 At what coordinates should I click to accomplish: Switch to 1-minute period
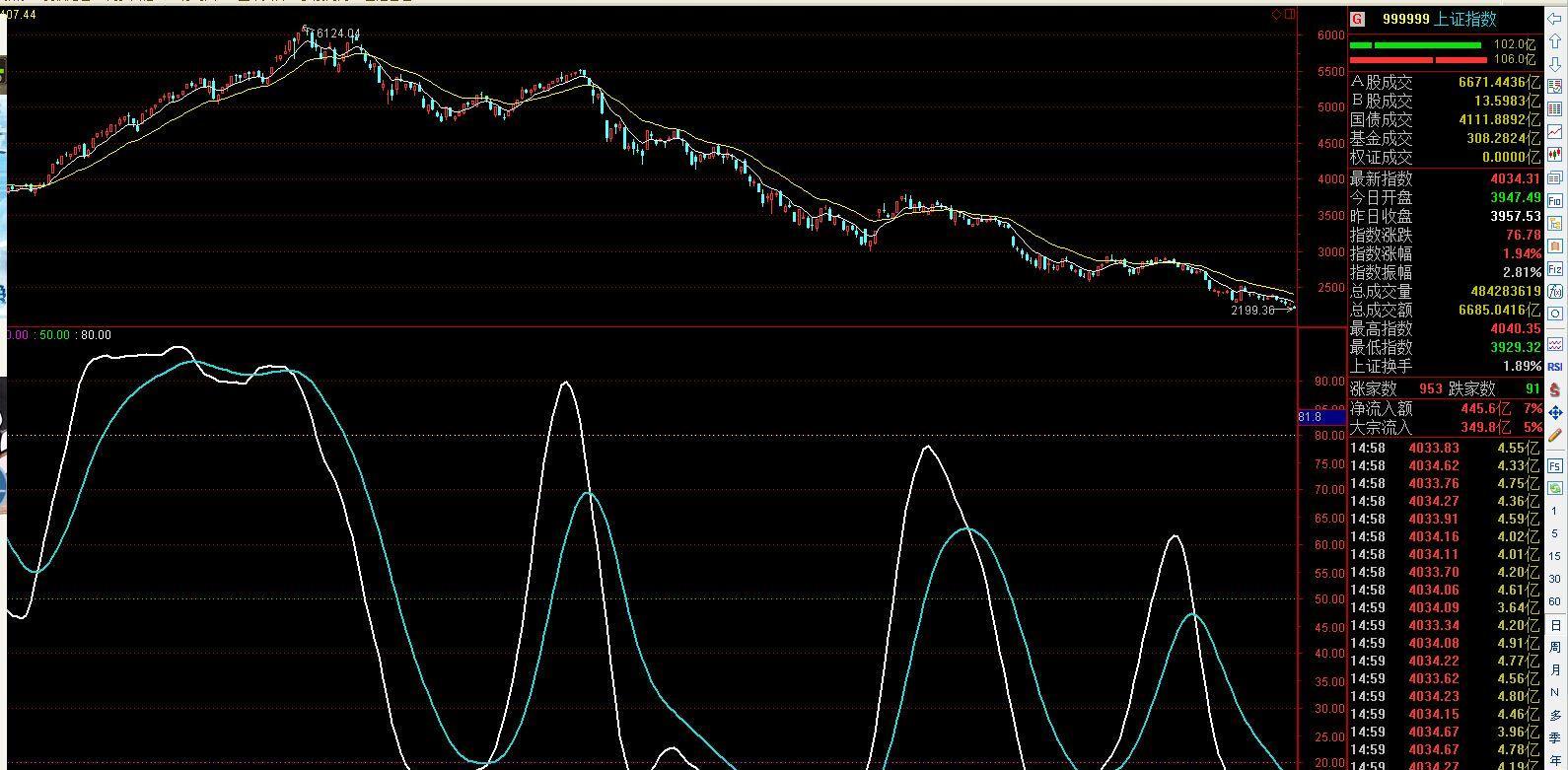pos(1555,511)
